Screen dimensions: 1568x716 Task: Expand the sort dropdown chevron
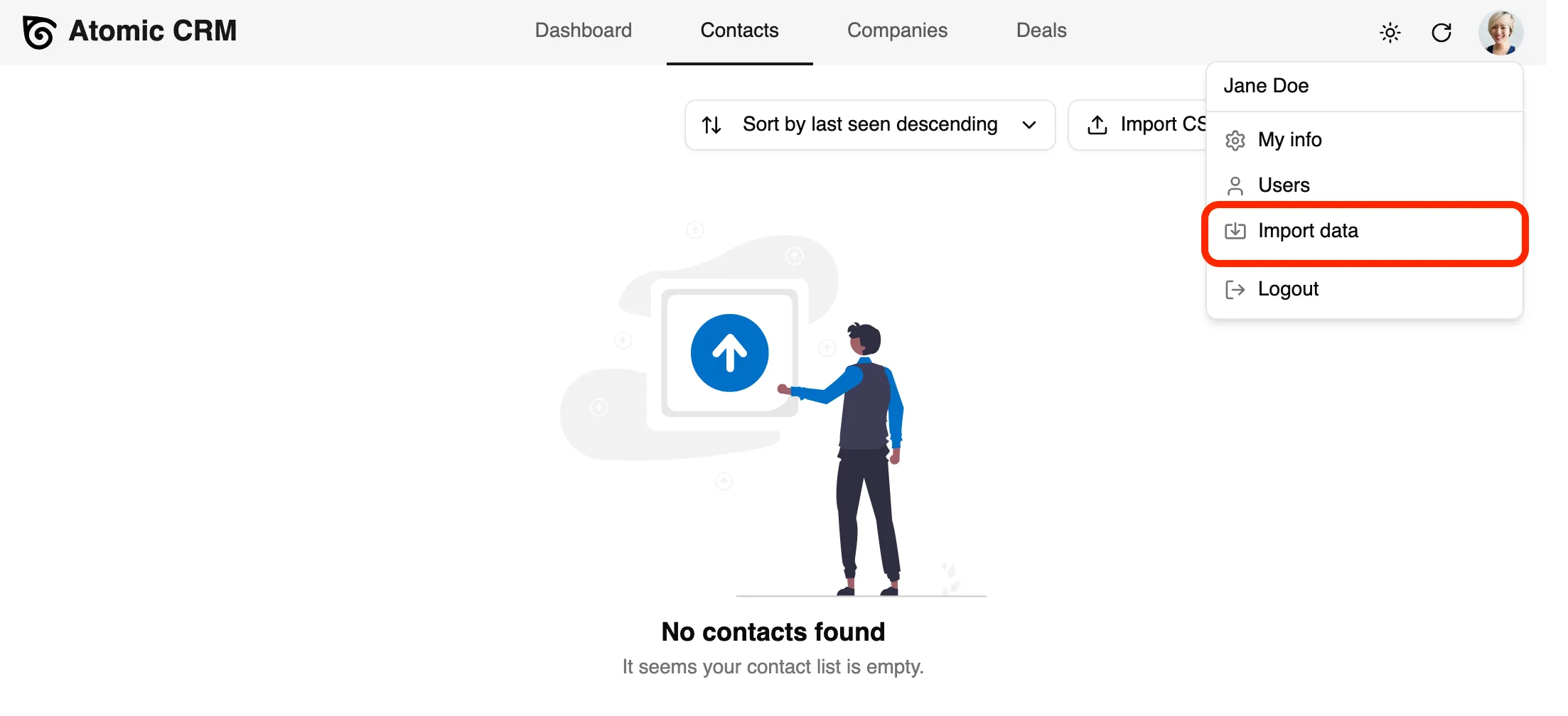click(1029, 126)
